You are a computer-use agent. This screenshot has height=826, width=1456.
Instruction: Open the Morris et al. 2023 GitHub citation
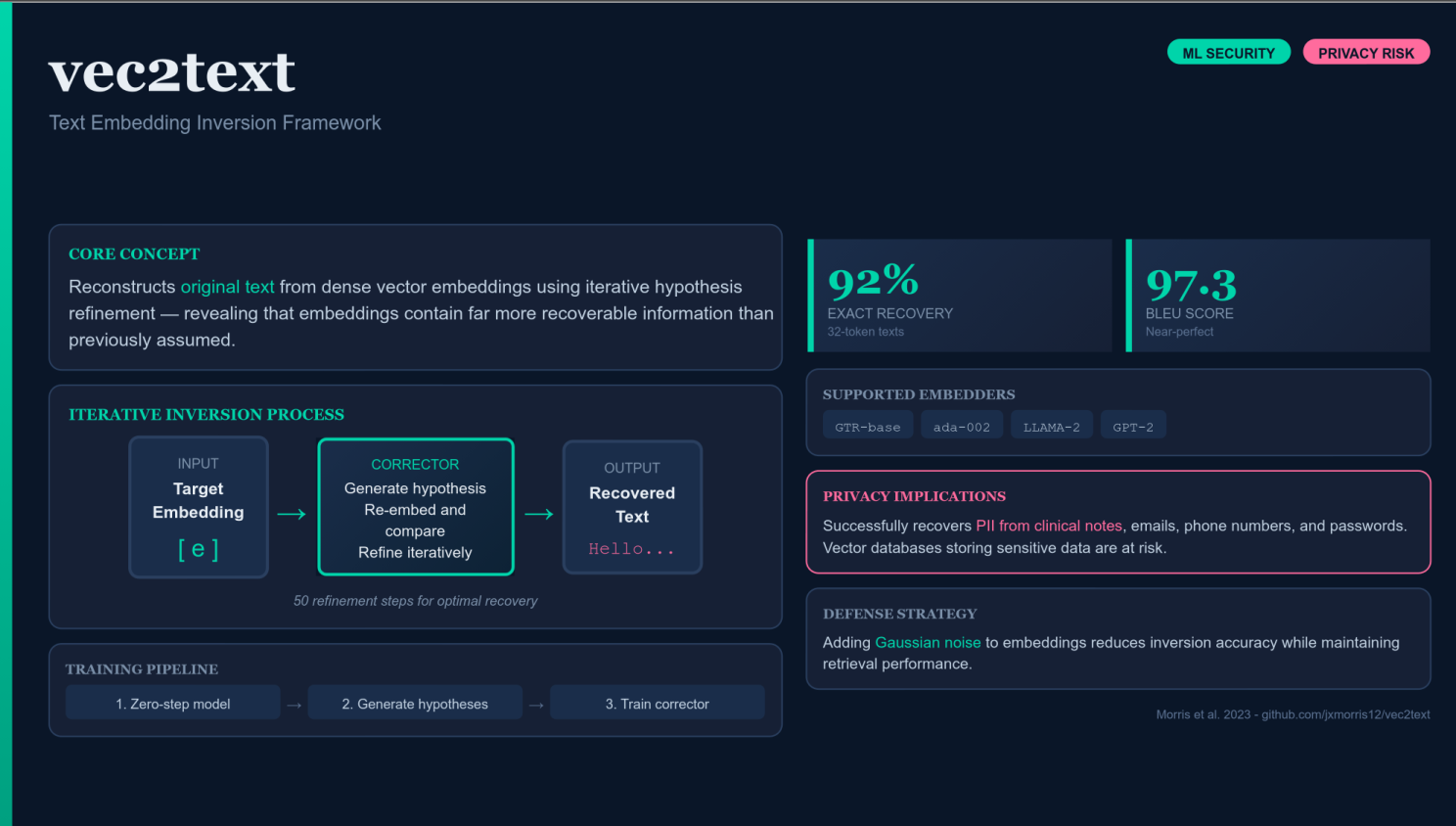[1293, 714]
